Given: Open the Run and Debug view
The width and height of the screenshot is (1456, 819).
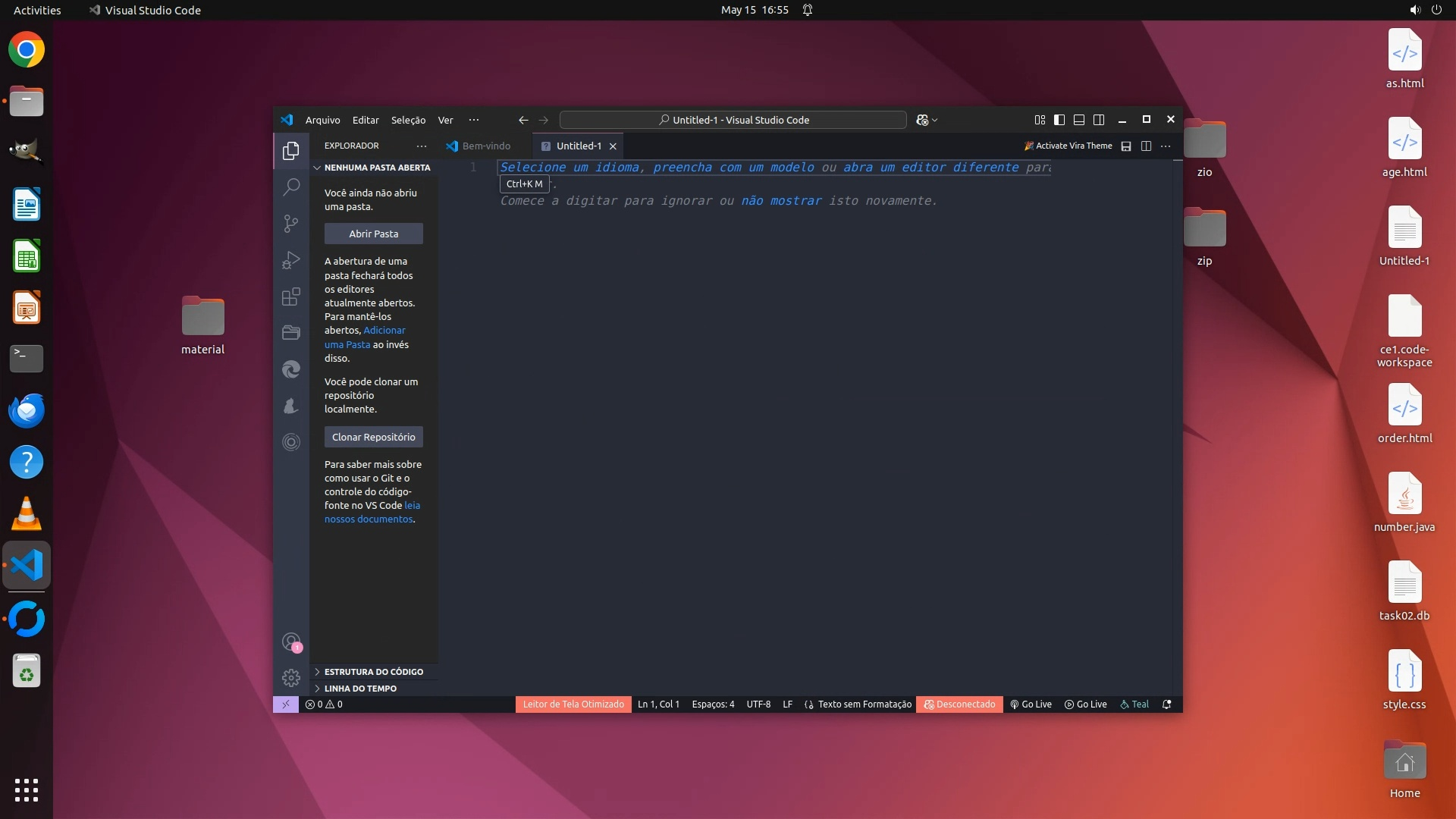Looking at the screenshot, I should 291,260.
